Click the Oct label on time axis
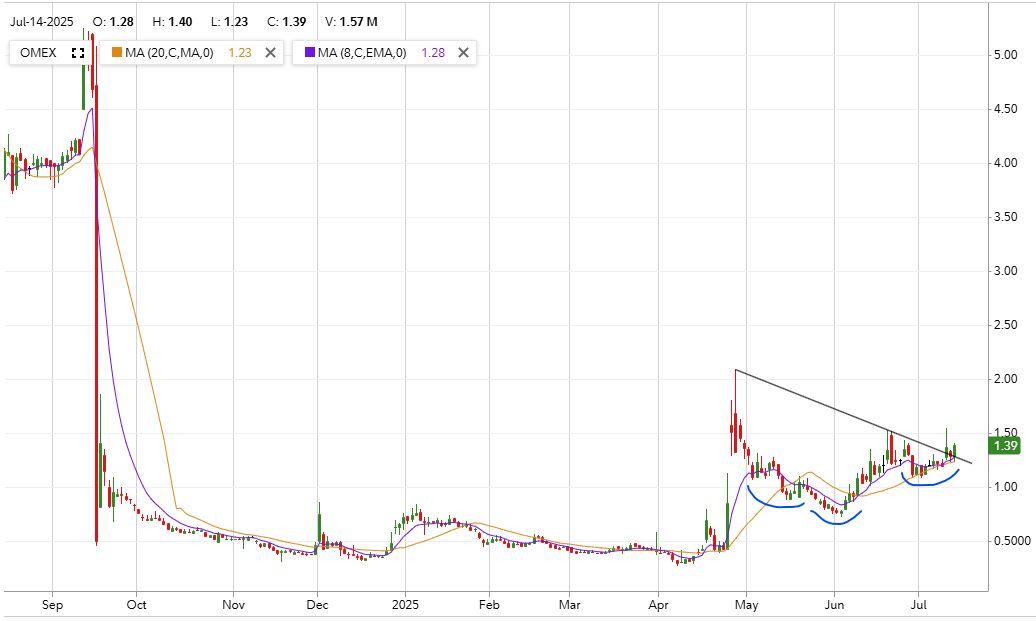The width and height of the screenshot is (1036, 621). coord(136,604)
